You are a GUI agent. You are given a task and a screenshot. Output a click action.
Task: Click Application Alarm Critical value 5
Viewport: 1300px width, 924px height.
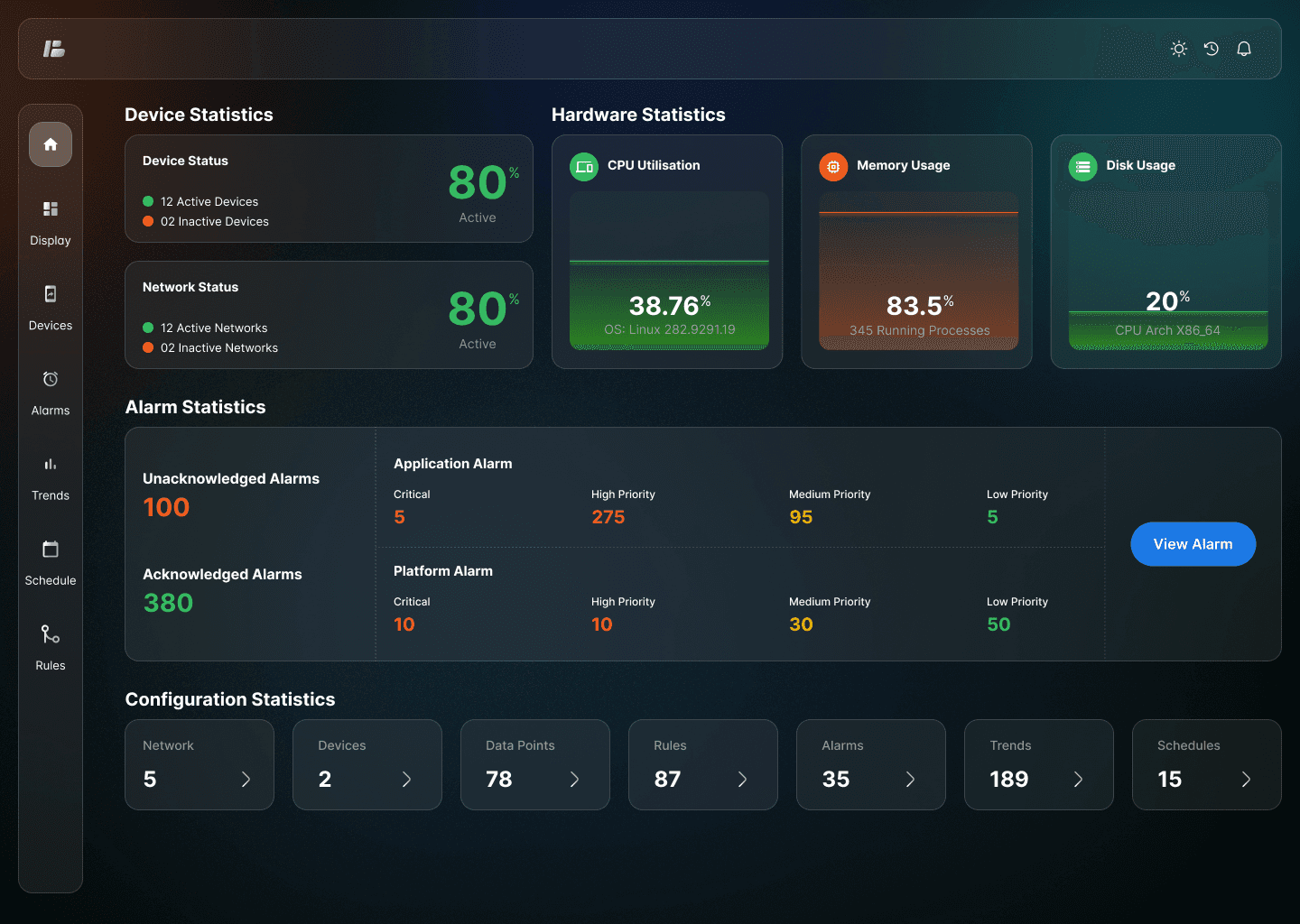point(399,517)
